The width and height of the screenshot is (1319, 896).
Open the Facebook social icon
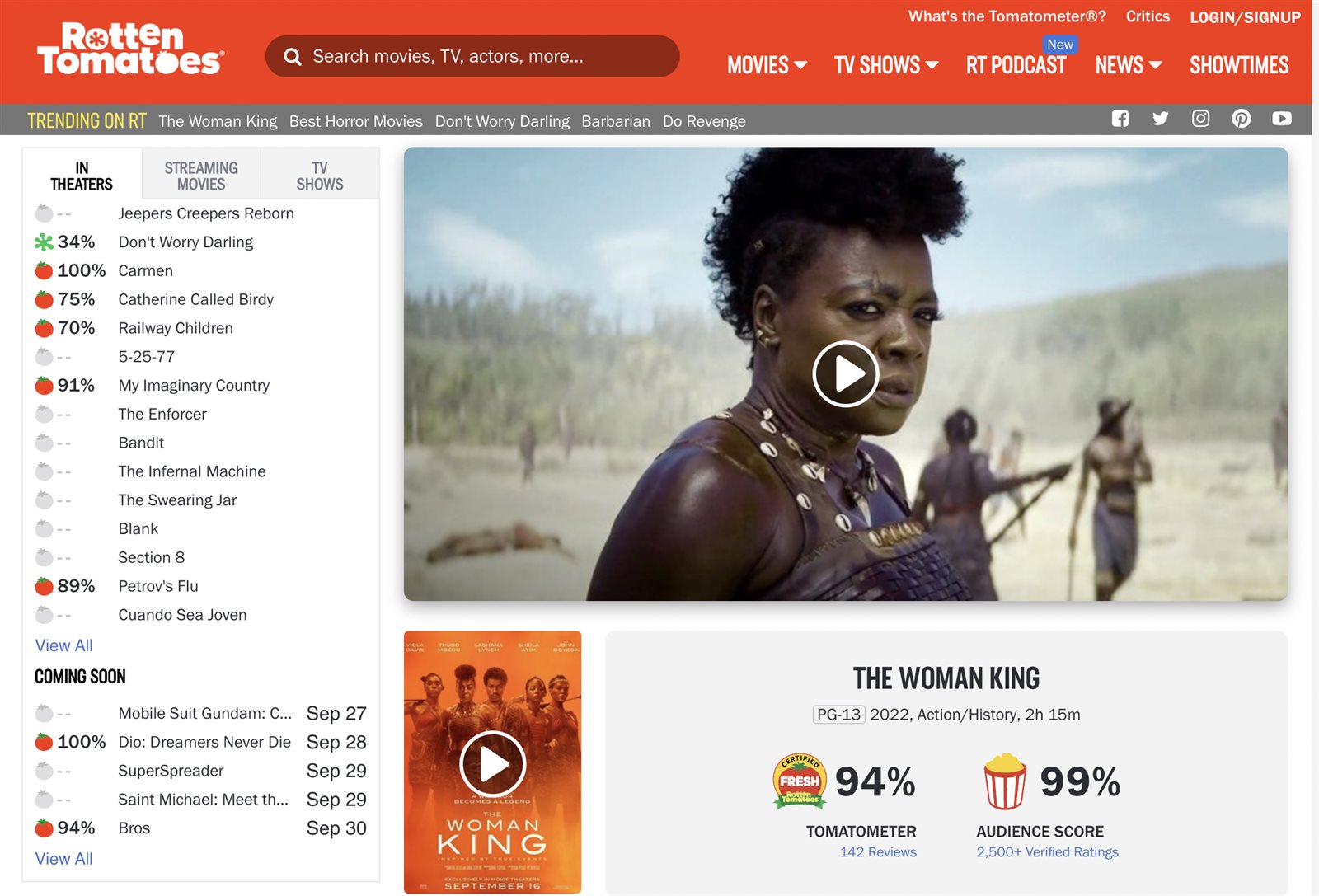coord(1120,119)
